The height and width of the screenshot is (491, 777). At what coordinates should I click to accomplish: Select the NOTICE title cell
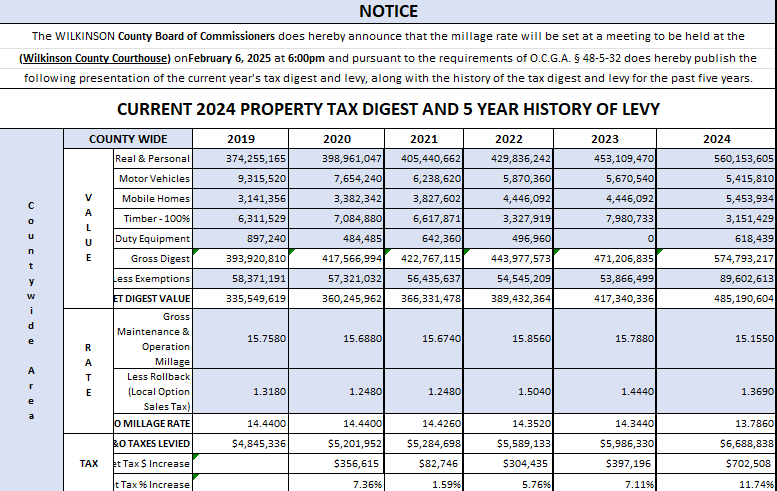click(x=388, y=11)
